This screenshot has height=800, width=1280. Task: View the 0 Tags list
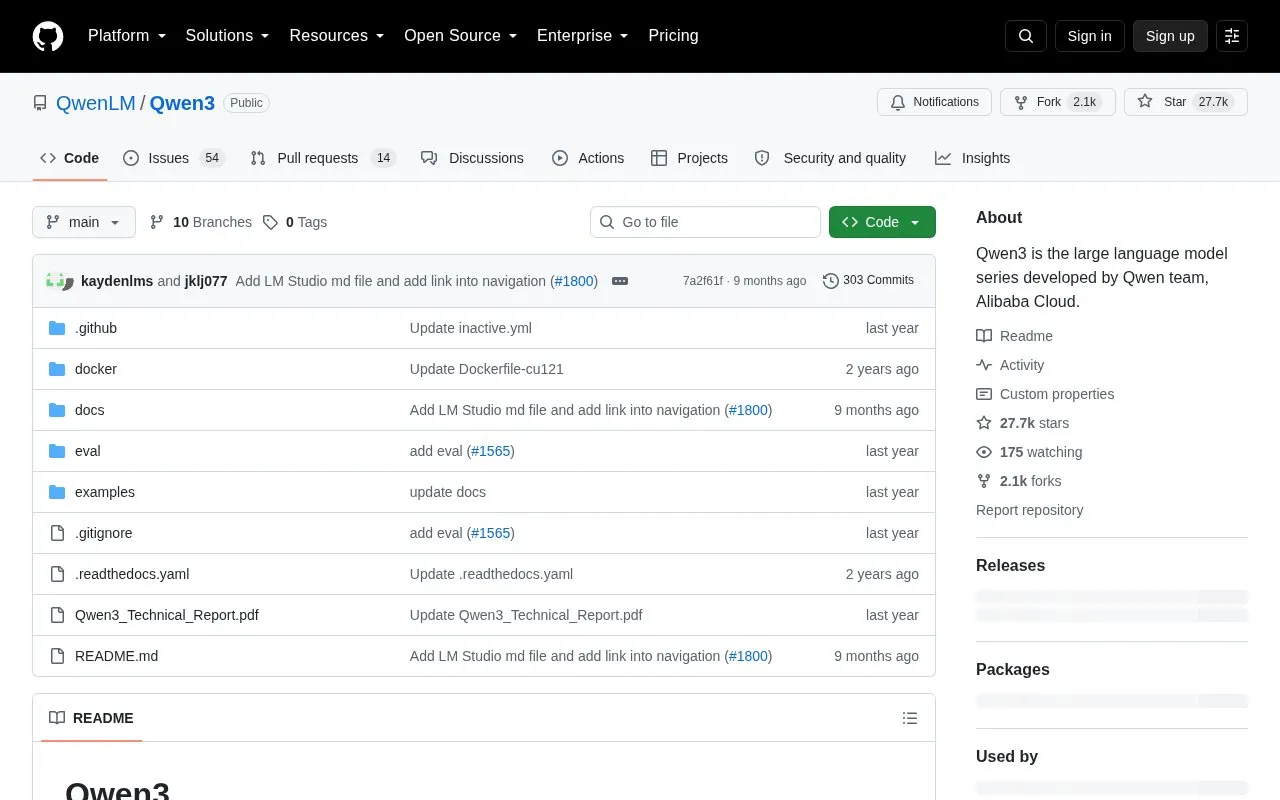296,222
